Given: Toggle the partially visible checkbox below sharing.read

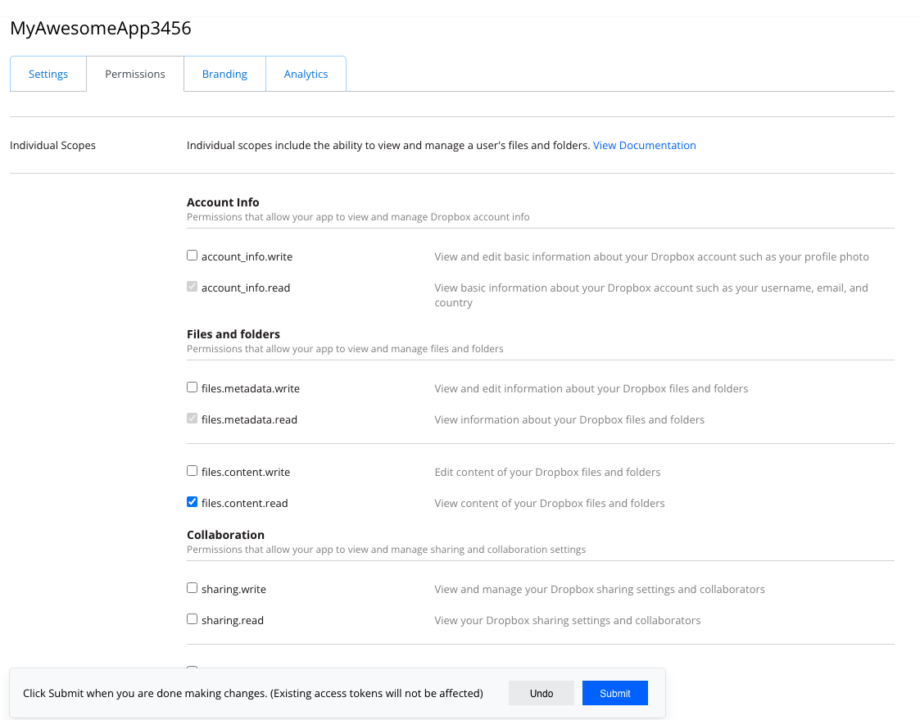Looking at the screenshot, I should coord(191,669).
